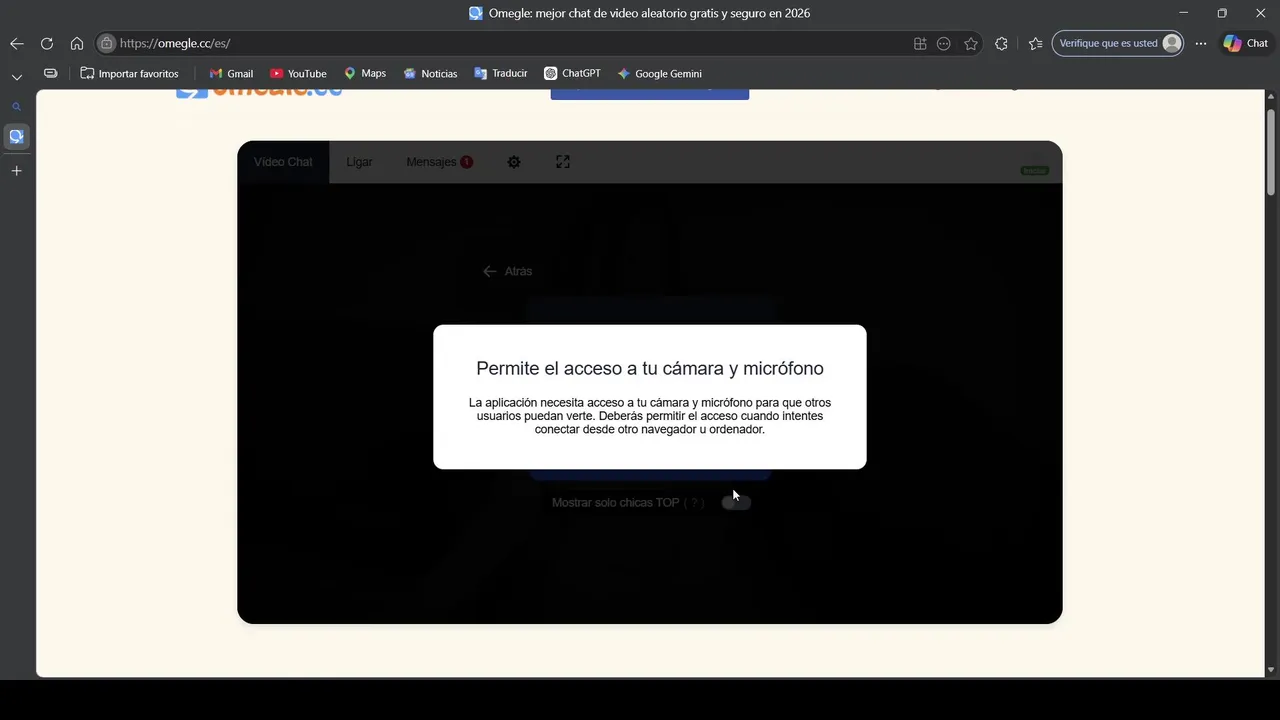Image resolution: width=1280 pixels, height=720 pixels.
Task: Toggle the 'Mostrar solo chicas TOP' switch
Action: 736,502
